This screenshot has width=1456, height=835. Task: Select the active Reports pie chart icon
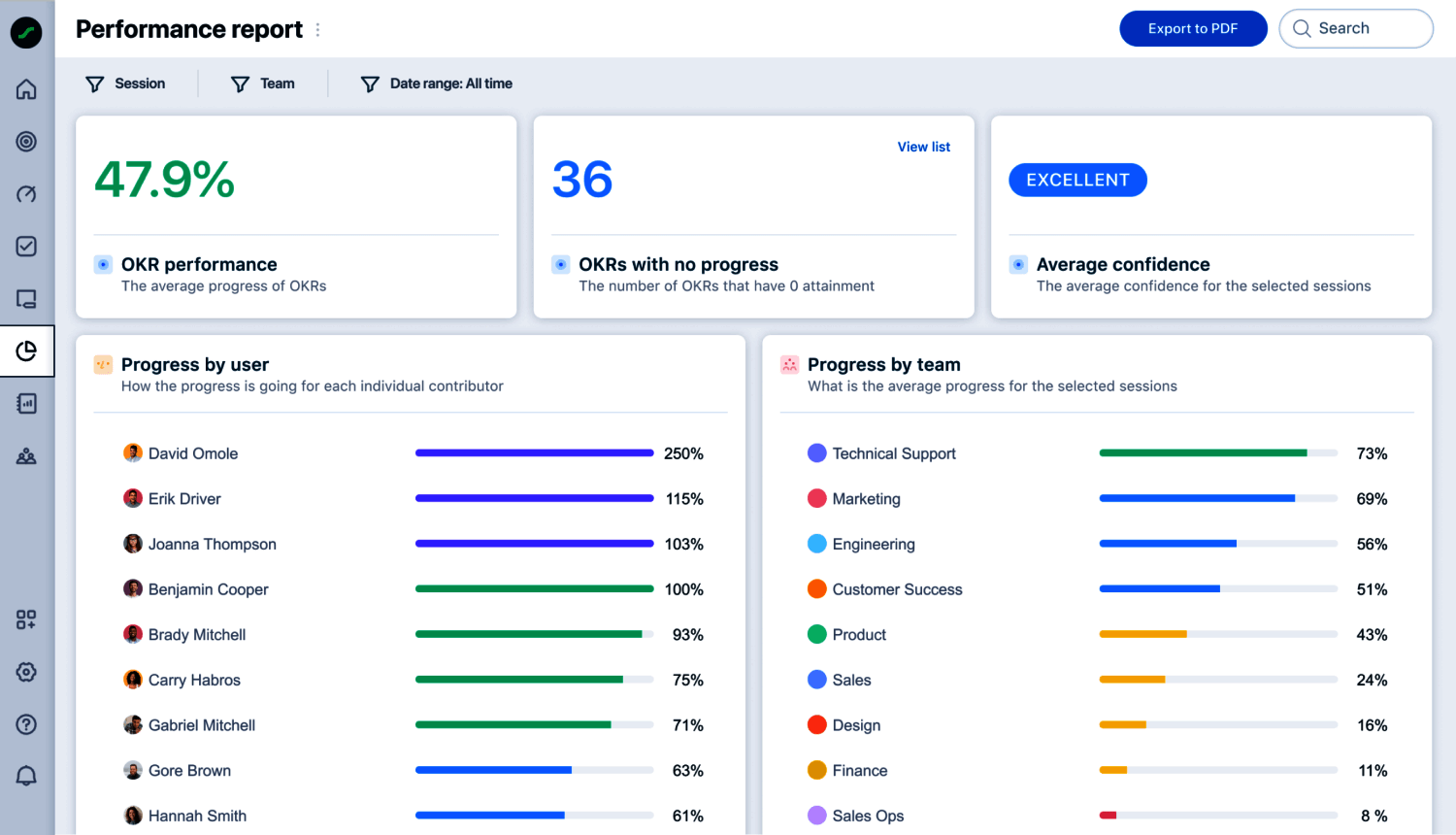(x=26, y=351)
